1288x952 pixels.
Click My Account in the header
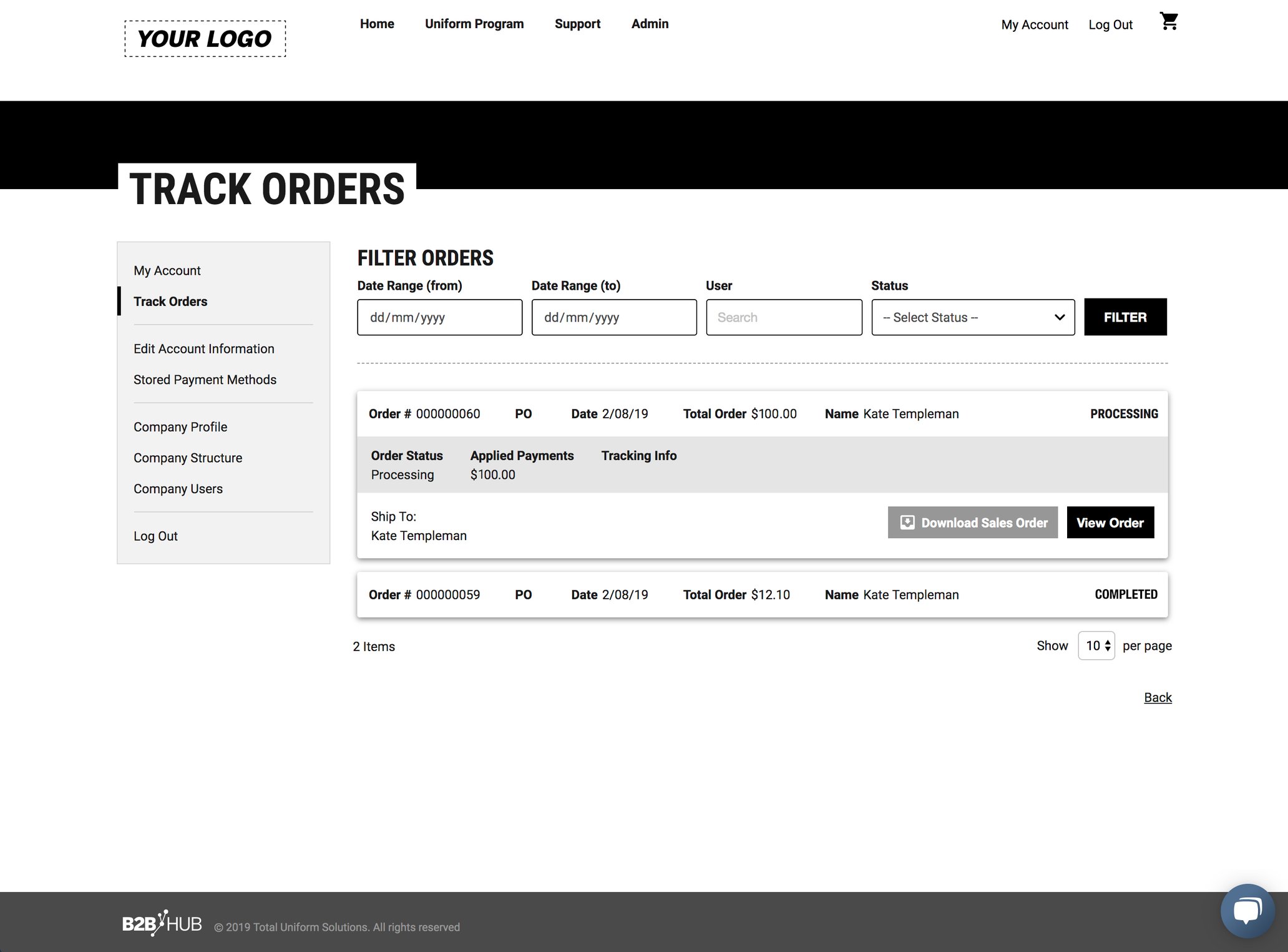[x=1035, y=24]
